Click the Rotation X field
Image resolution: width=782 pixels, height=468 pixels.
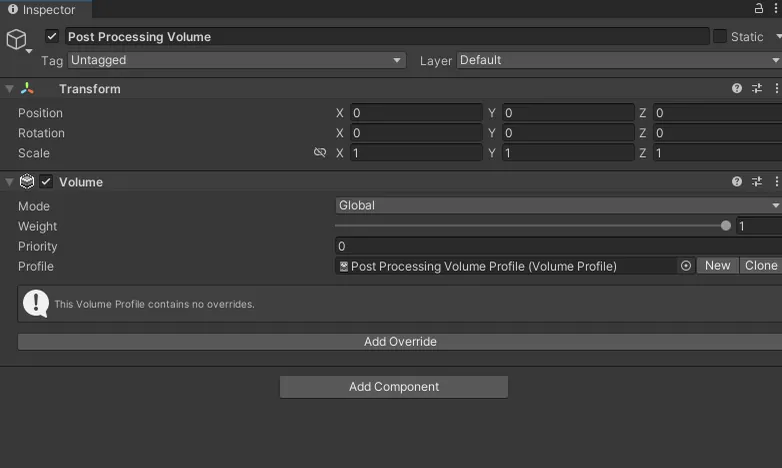tap(416, 133)
